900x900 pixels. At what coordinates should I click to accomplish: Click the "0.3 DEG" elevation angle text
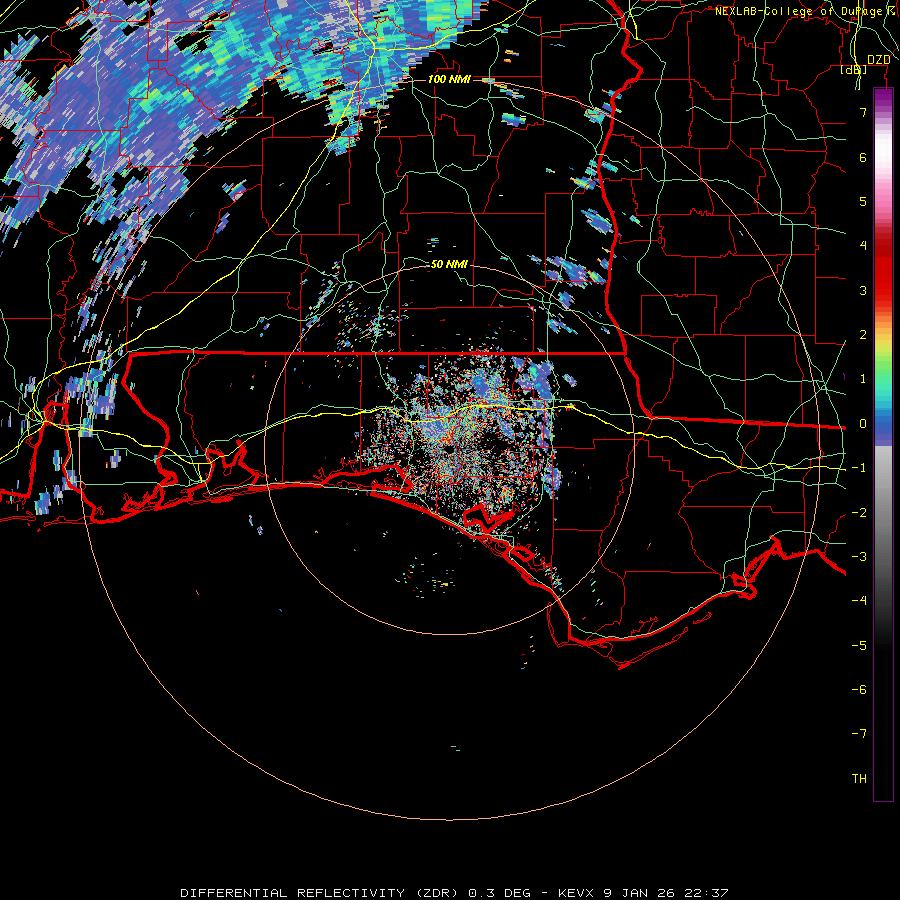[500, 893]
